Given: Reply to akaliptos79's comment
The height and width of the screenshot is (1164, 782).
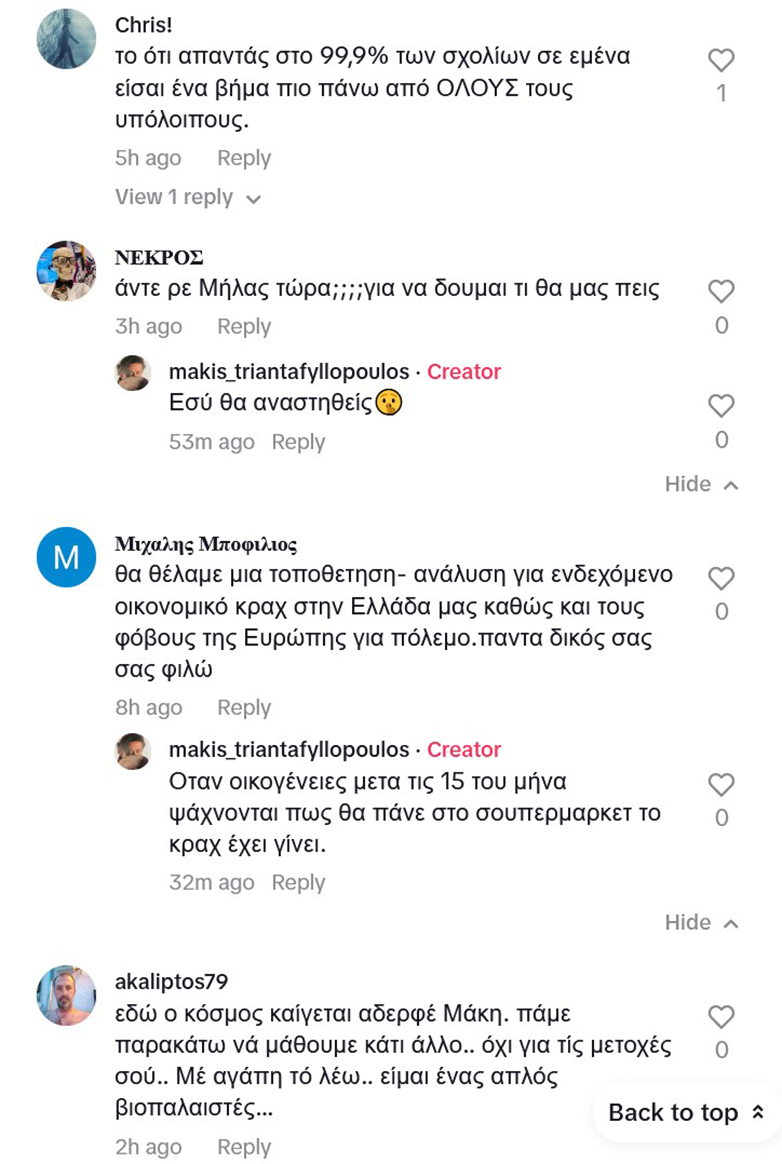Looking at the screenshot, I should [x=244, y=1147].
